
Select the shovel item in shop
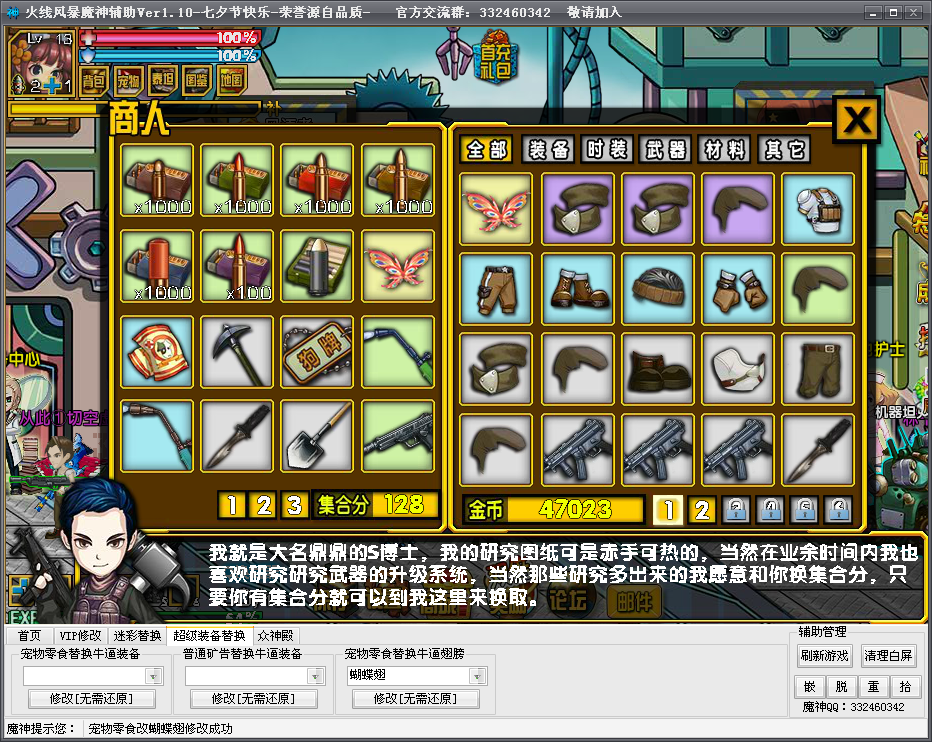pos(317,436)
